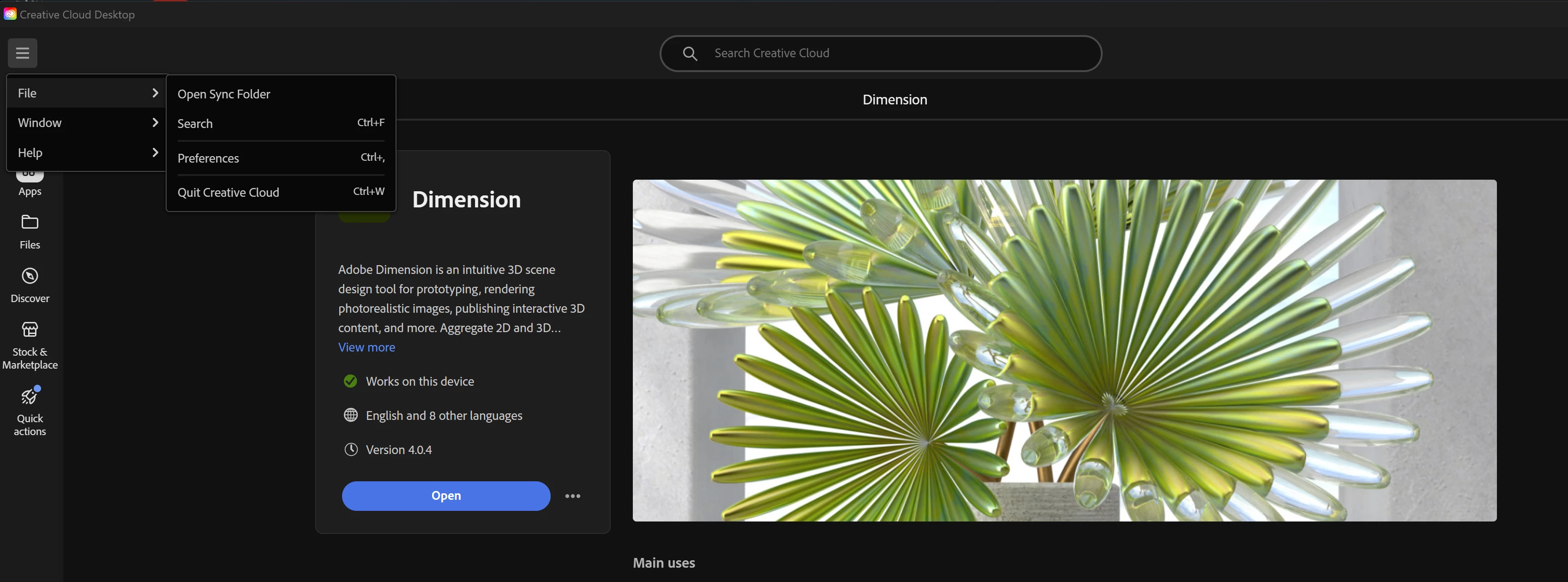The width and height of the screenshot is (1568, 582).
Task: Expand the Help submenu arrow
Action: pos(155,152)
